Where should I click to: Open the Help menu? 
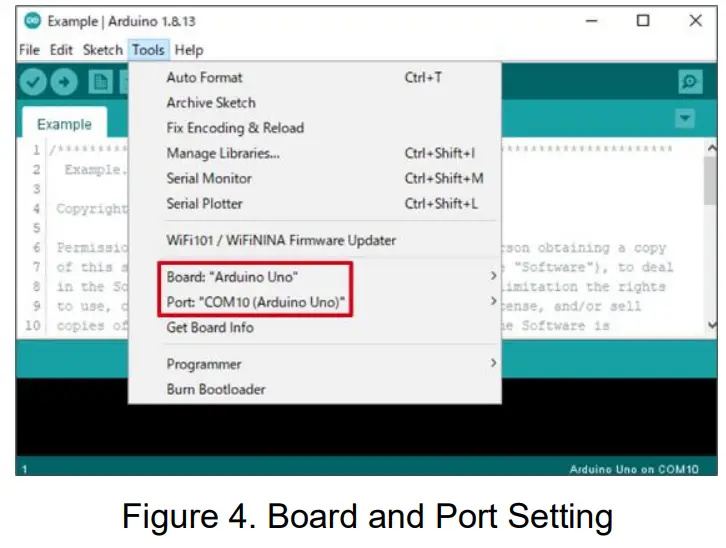click(189, 50)
